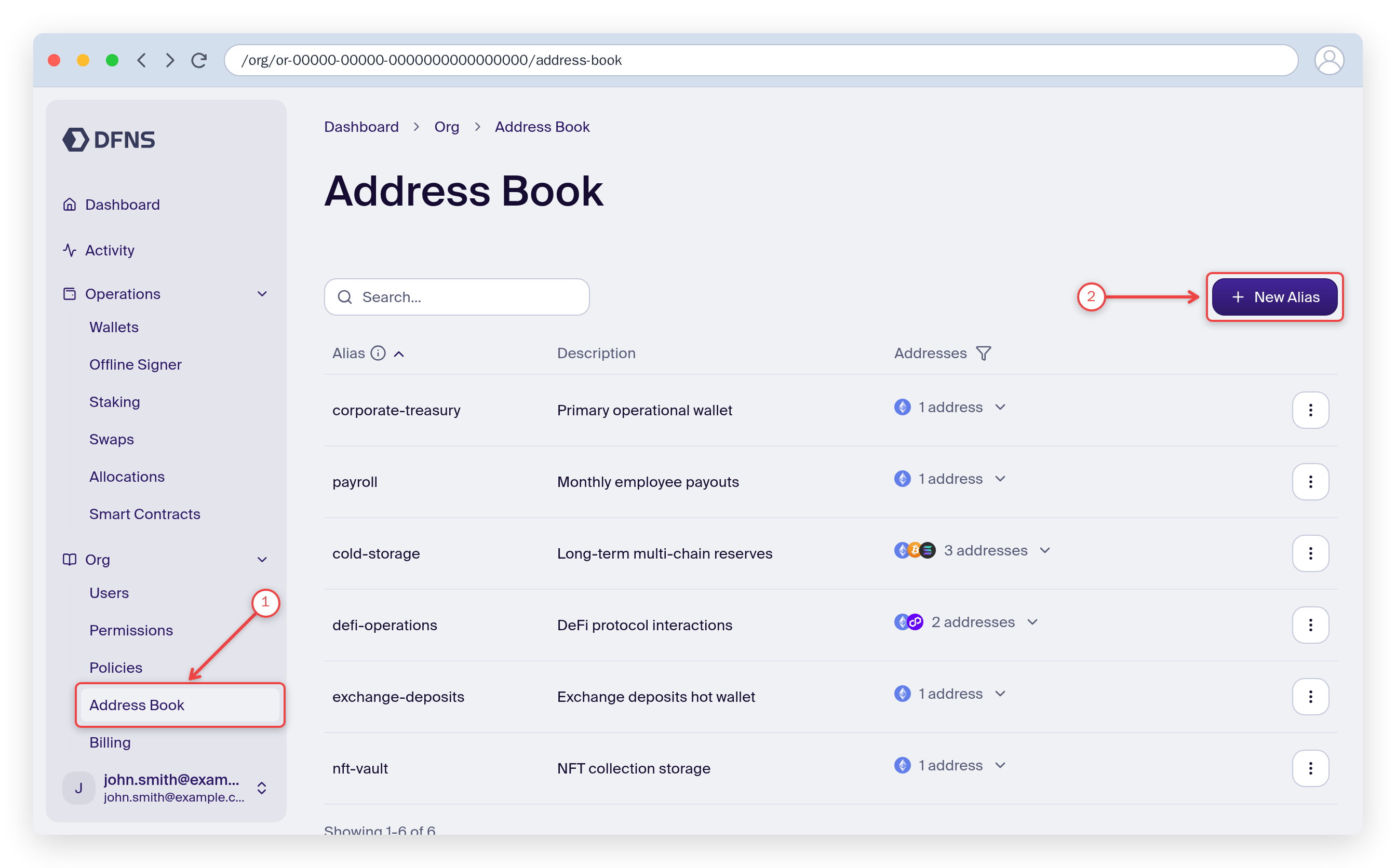
Task: Click the browser back arrow
Action: point(142,60)
